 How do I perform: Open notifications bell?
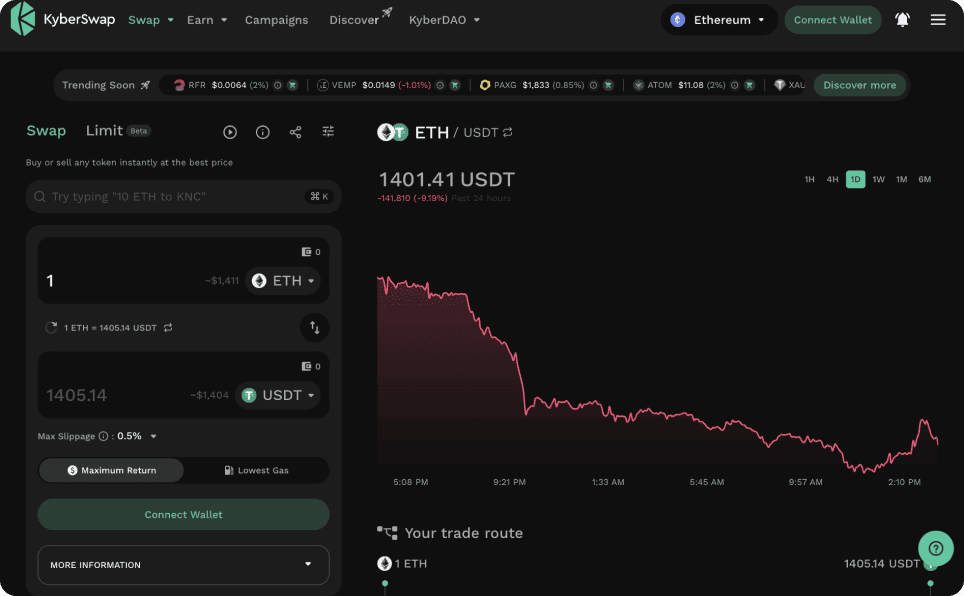pyautogui.click(x=902, y=20)
